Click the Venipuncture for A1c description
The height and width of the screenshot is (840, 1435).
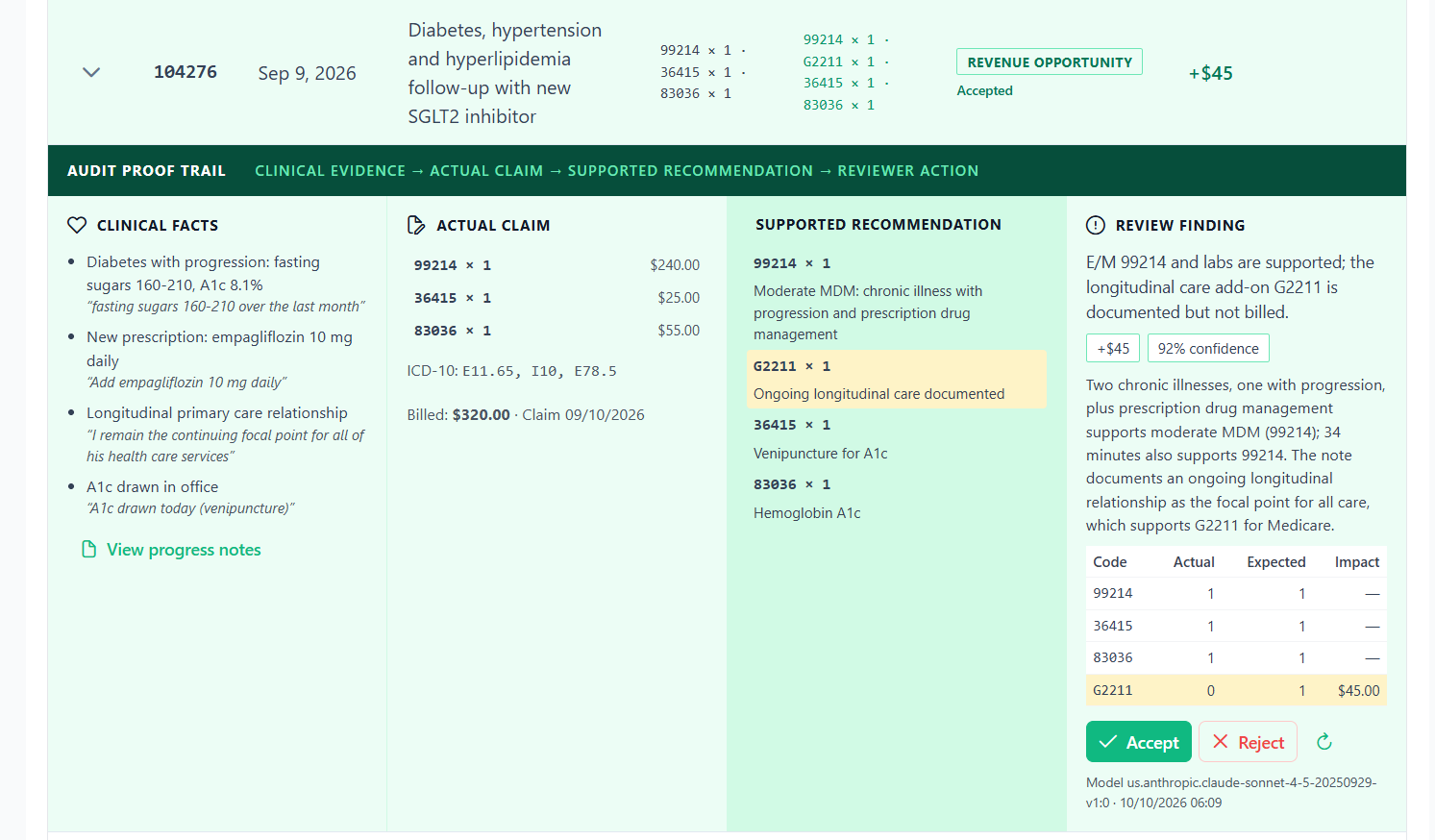821,454
